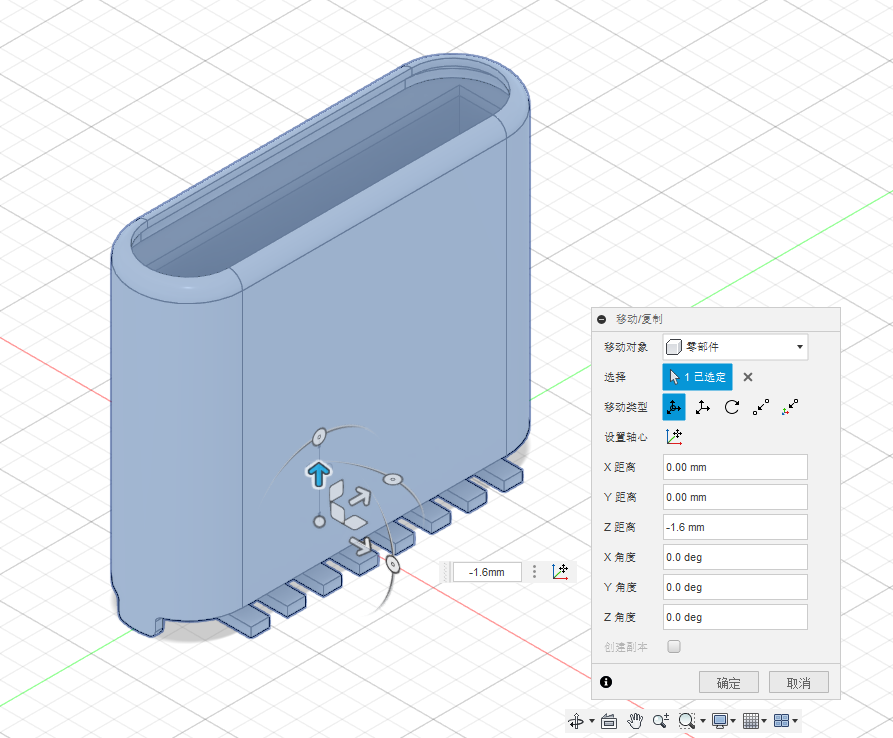
Task: Click the Y 距离 input field
Action: coord(735,497)
